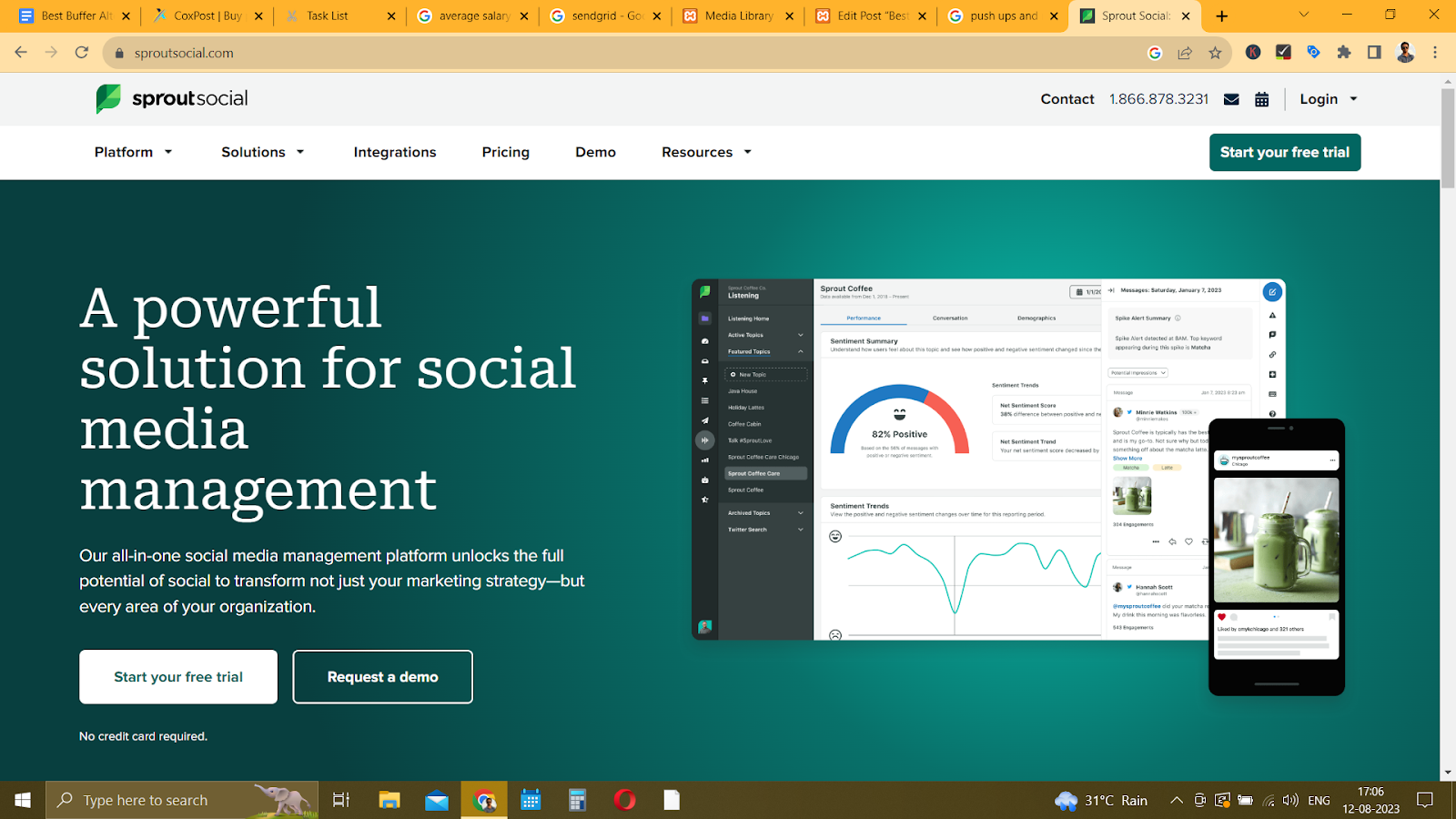Click the page vertical scrollbar

click(1448, 136)
